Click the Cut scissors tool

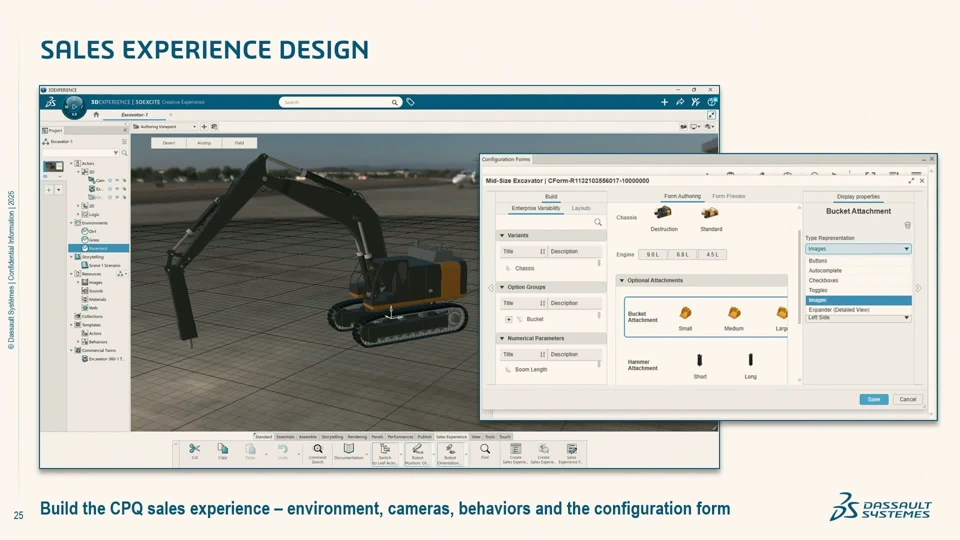[x=194, y=452]
